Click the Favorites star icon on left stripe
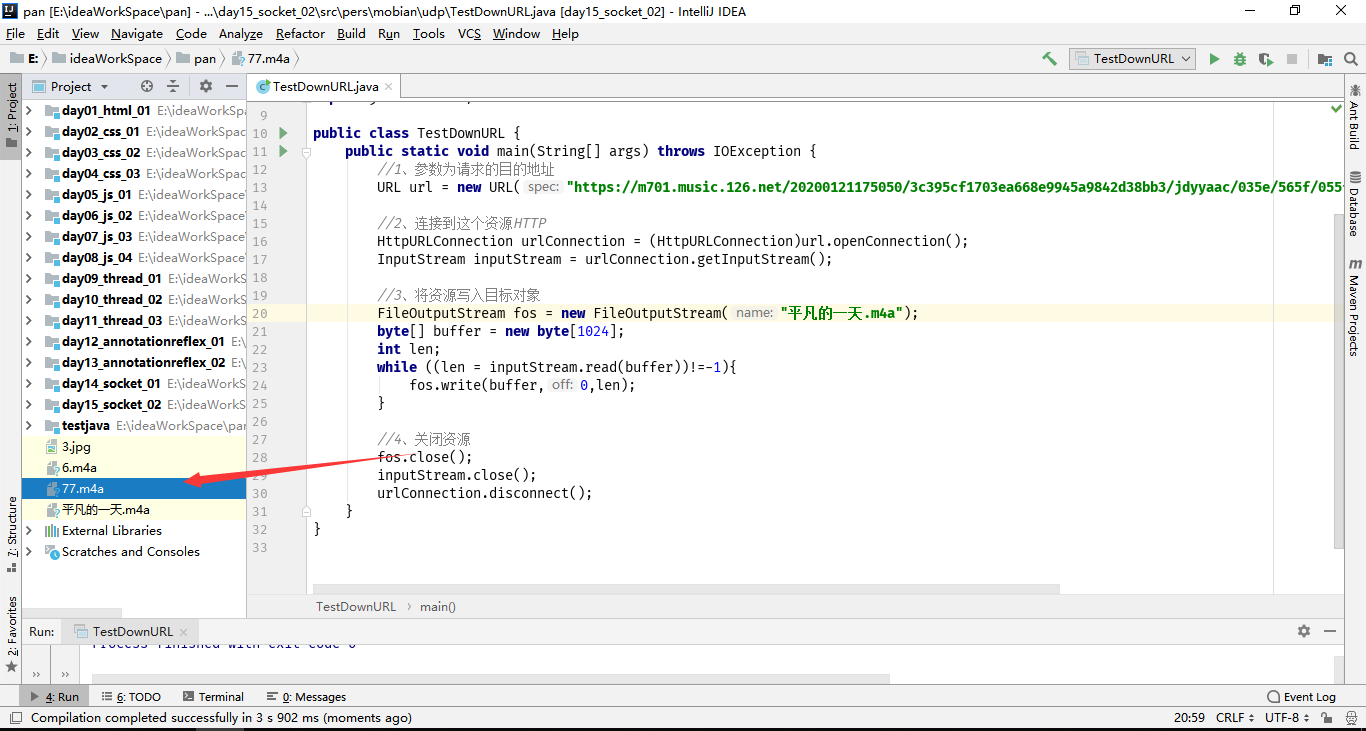The image size is (1366, 731). point(11,666)
